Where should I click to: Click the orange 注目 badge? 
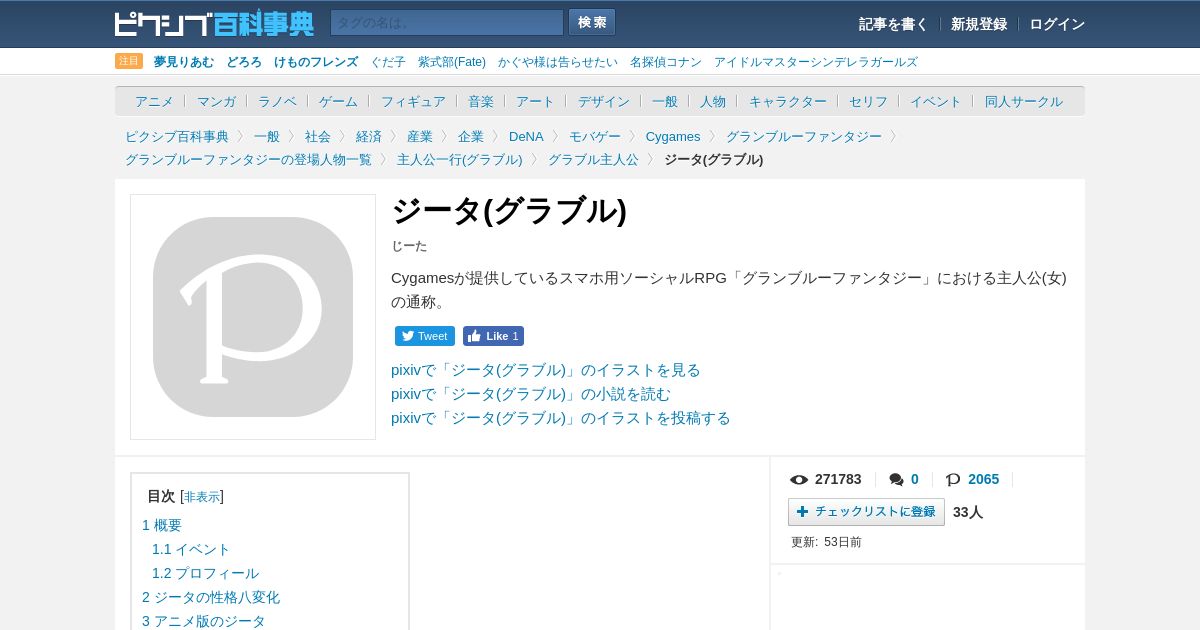129,61
